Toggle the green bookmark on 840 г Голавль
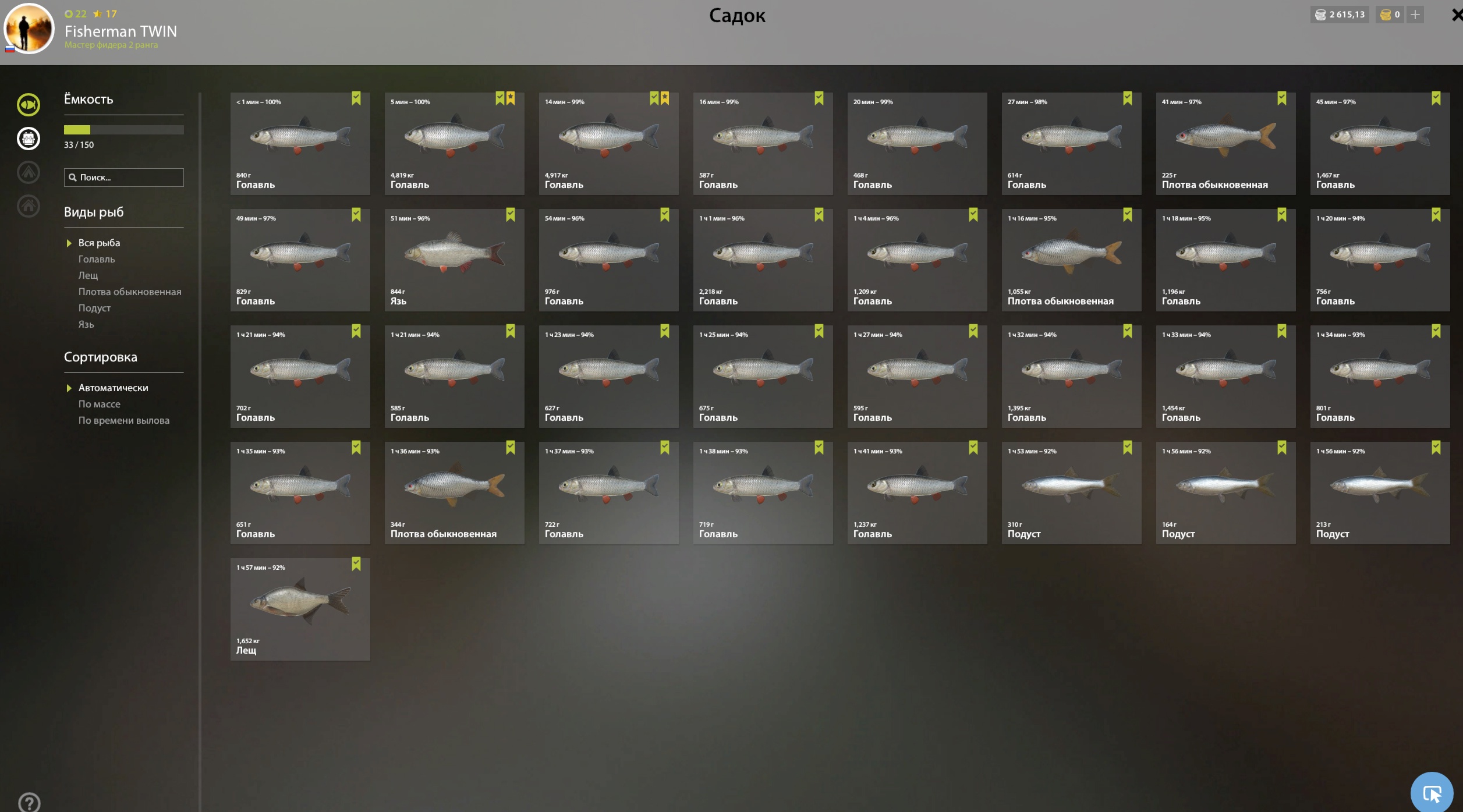 pyautogui.click(x=356, y=98)
